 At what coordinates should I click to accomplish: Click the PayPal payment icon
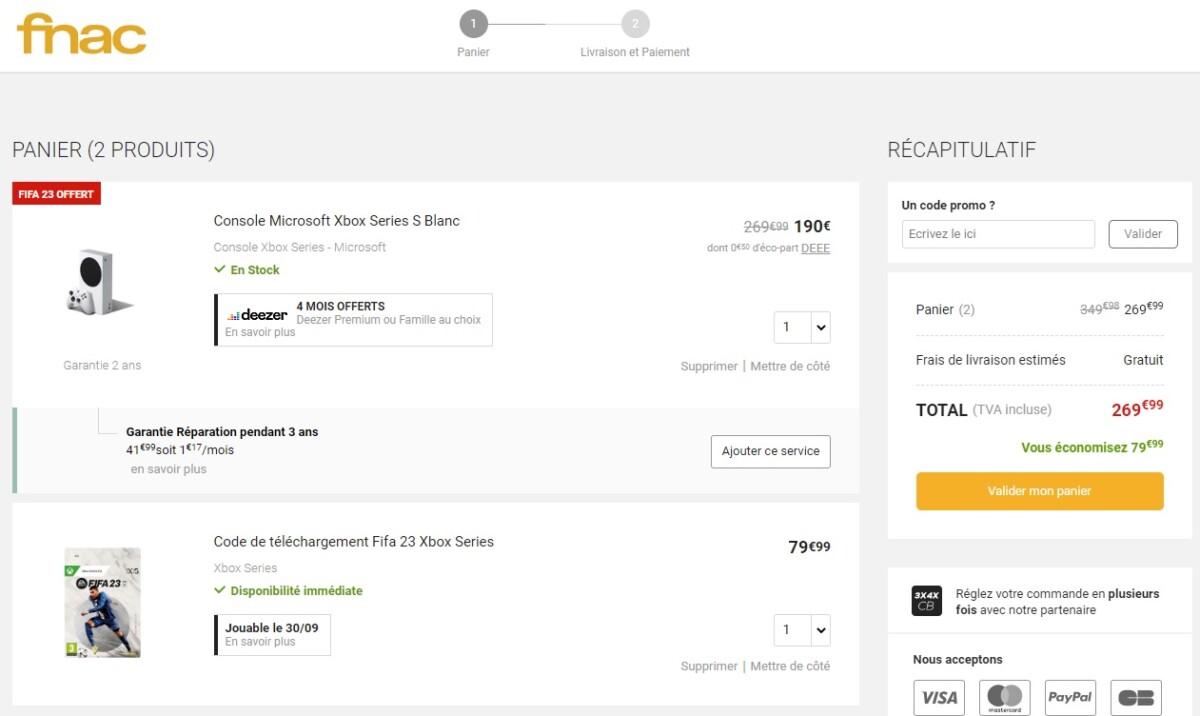tap(1070, 697)
